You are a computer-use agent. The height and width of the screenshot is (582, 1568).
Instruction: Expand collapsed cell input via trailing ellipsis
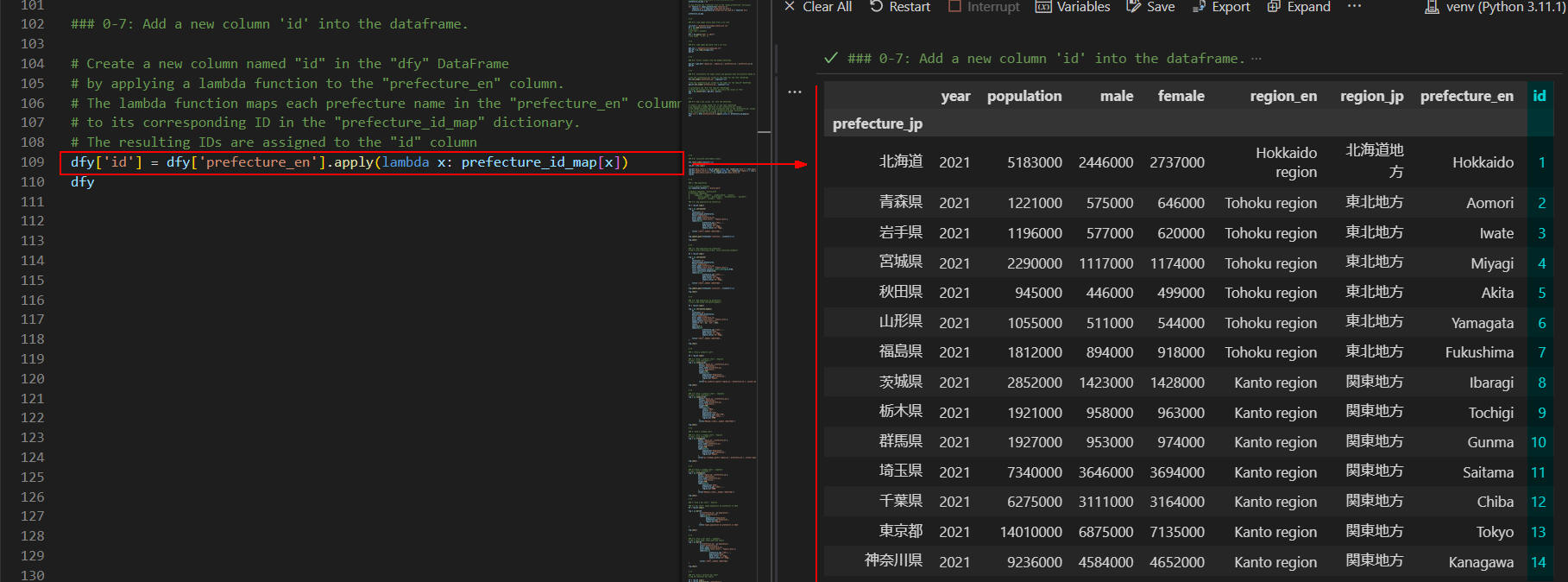1256,59
